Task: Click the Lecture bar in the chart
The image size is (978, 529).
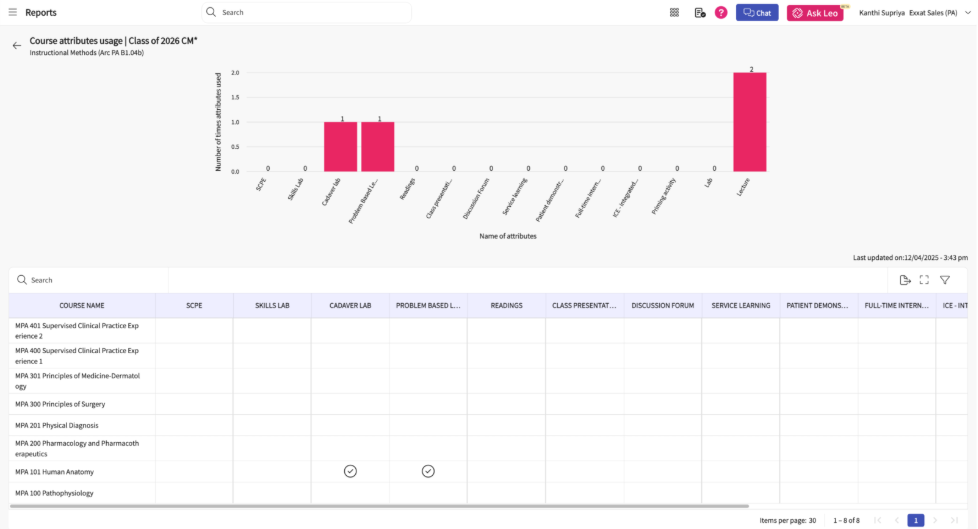Action: (x=750, y=122)
